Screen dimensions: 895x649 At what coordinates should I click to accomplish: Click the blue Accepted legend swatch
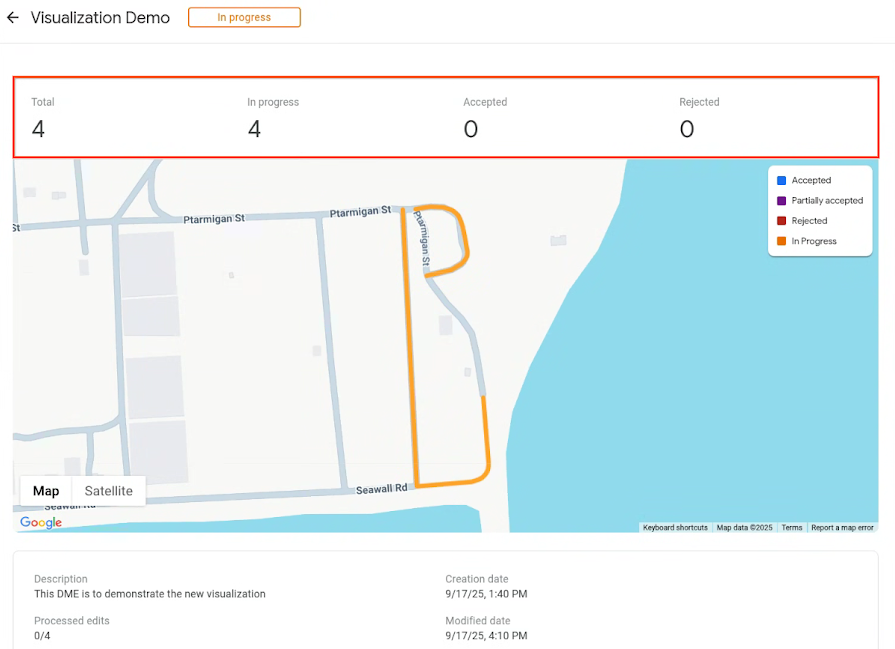(781, 180)
